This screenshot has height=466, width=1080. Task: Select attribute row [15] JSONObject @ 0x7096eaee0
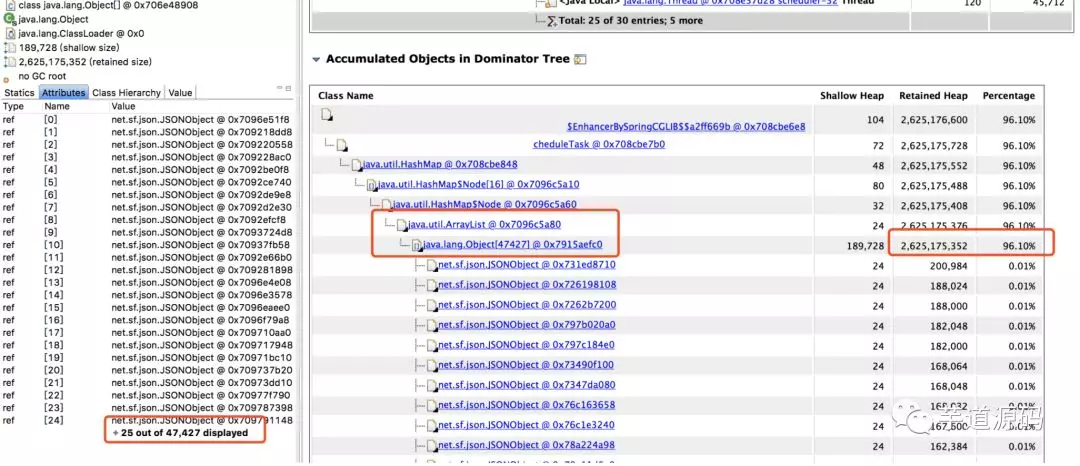coord(147,307)
